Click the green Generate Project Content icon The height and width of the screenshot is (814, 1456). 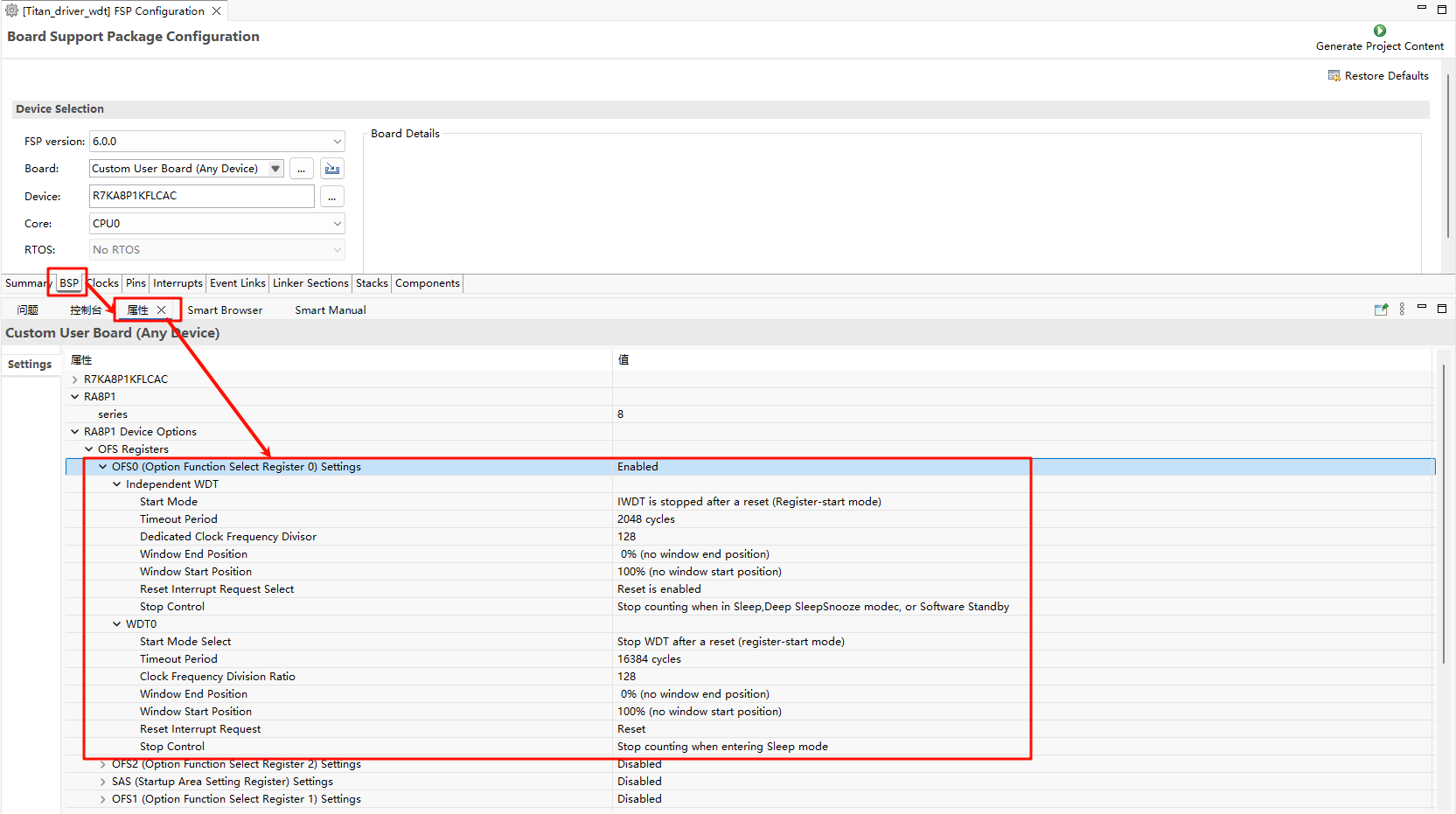coord(1379,31)
